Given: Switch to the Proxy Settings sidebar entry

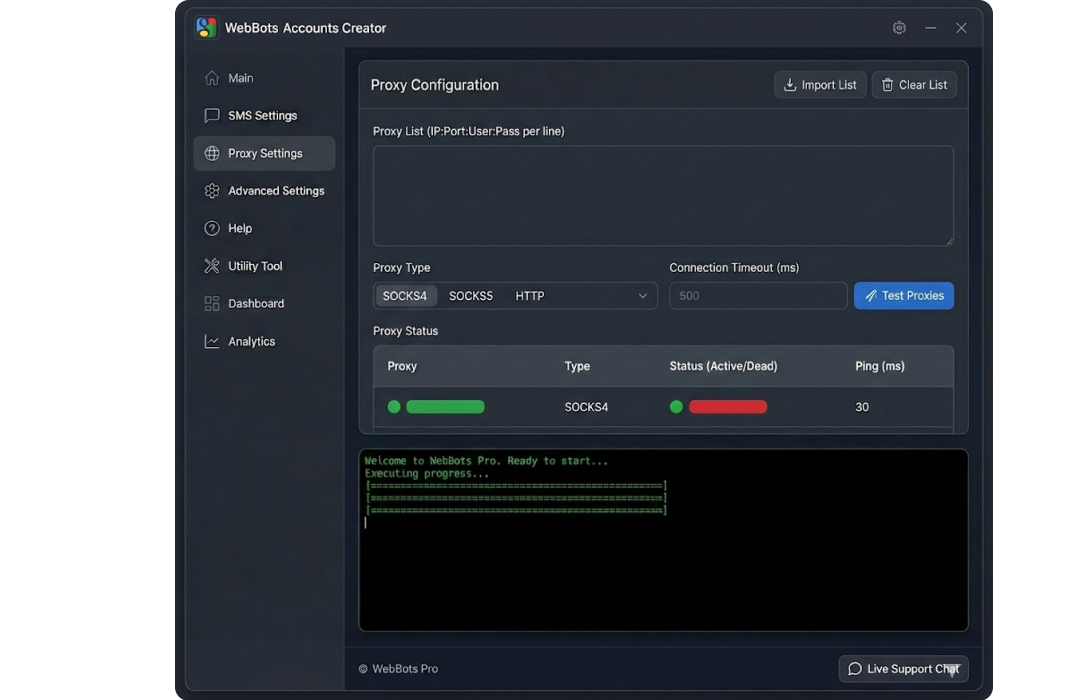Looking at the screenshot, I should (x=263, y=153).
